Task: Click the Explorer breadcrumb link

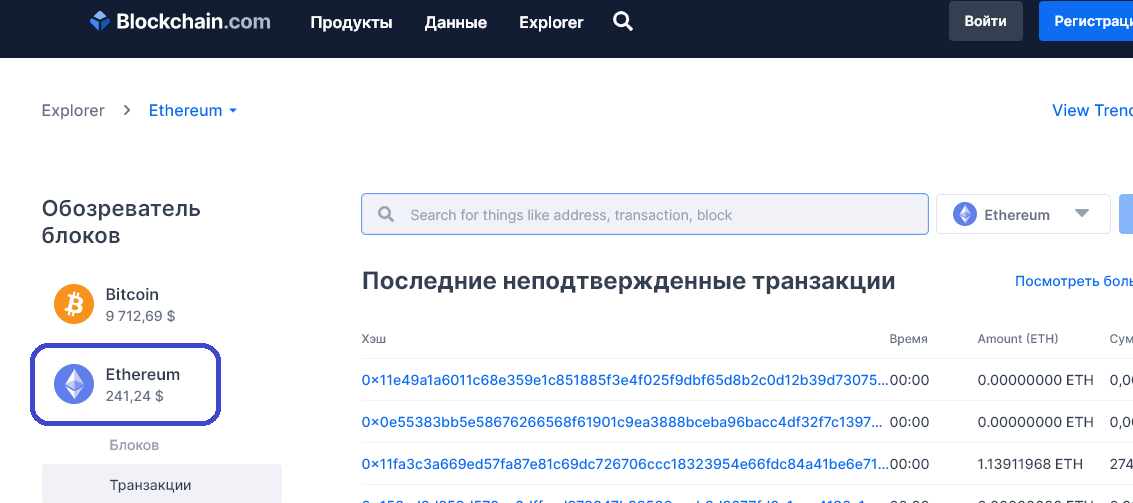Action: tap(73, 111)
